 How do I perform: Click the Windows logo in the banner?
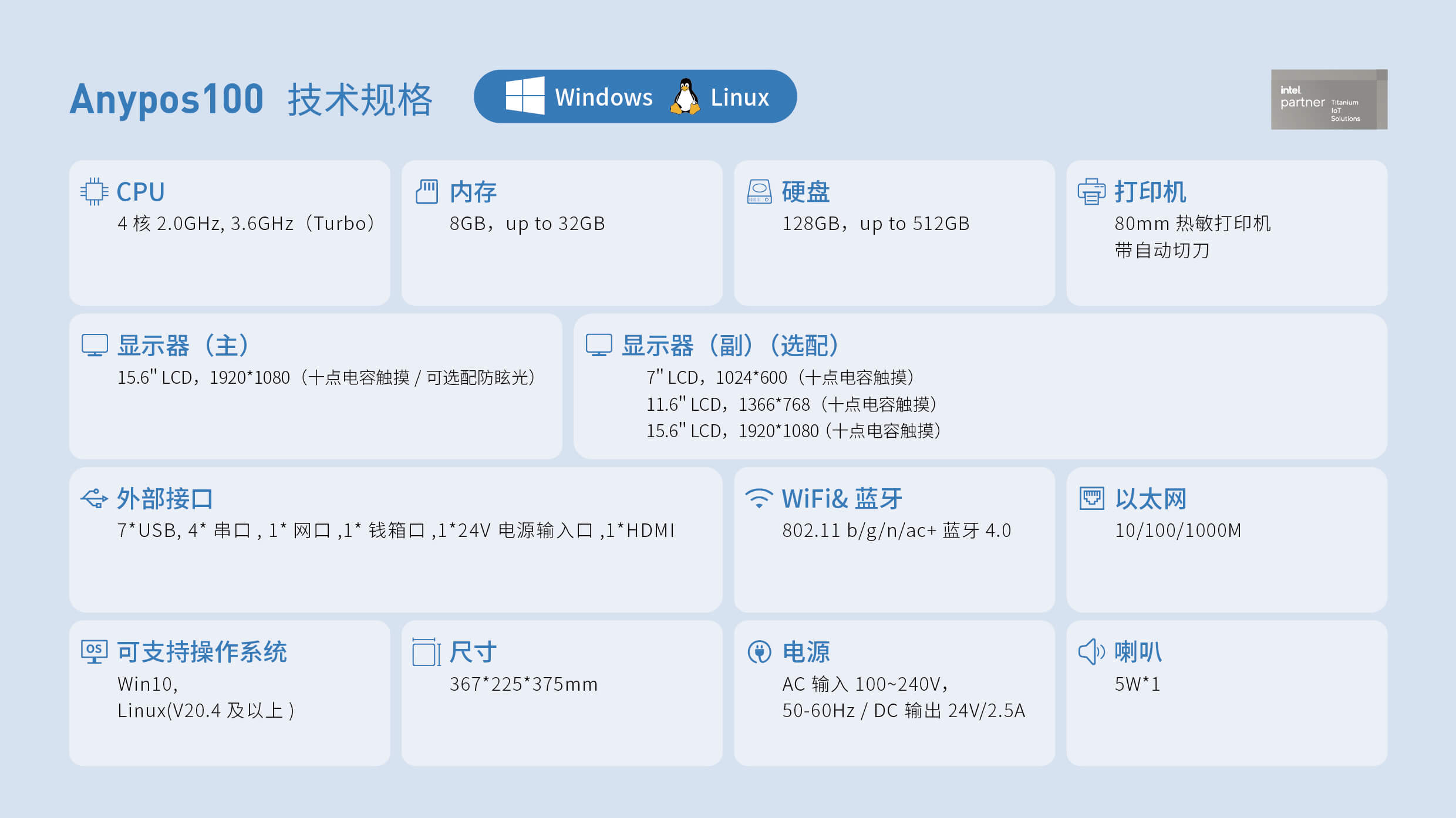pos(526,96)
